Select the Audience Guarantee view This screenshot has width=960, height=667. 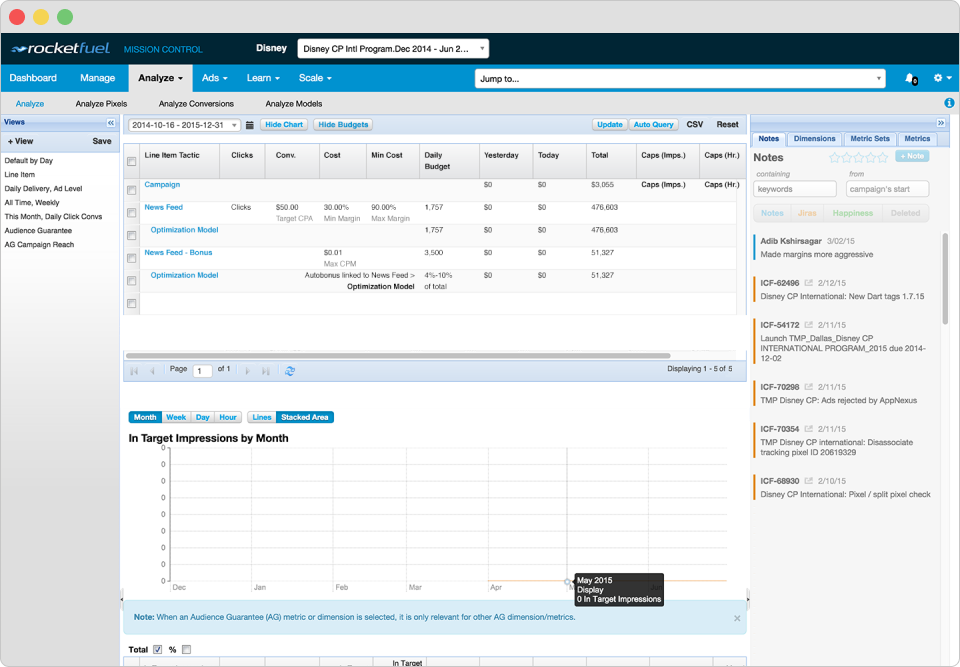pos(38,231)
